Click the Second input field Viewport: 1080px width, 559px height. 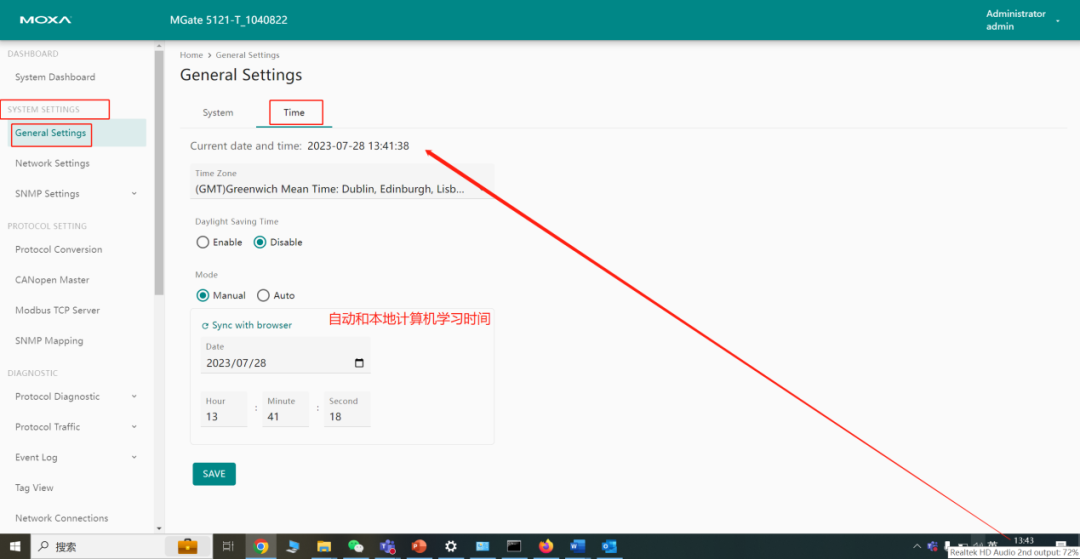click(347, 410)
